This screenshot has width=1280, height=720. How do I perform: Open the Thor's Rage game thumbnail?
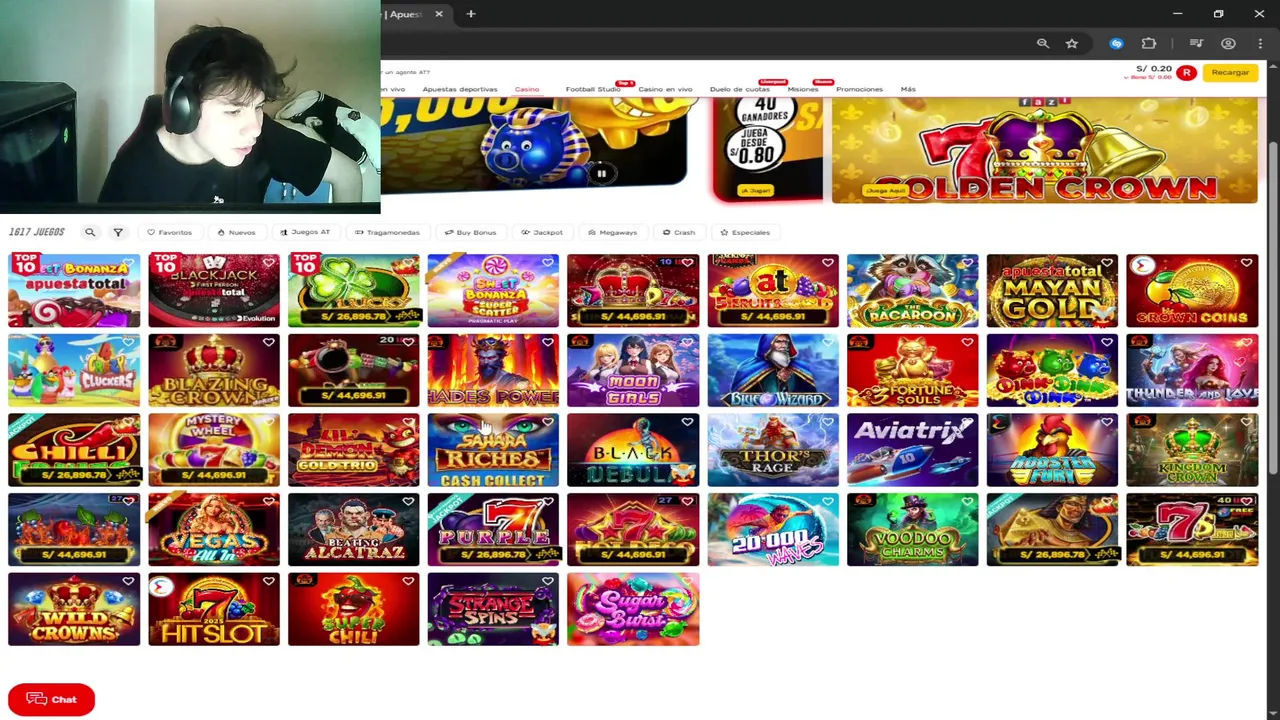(773, 450)
